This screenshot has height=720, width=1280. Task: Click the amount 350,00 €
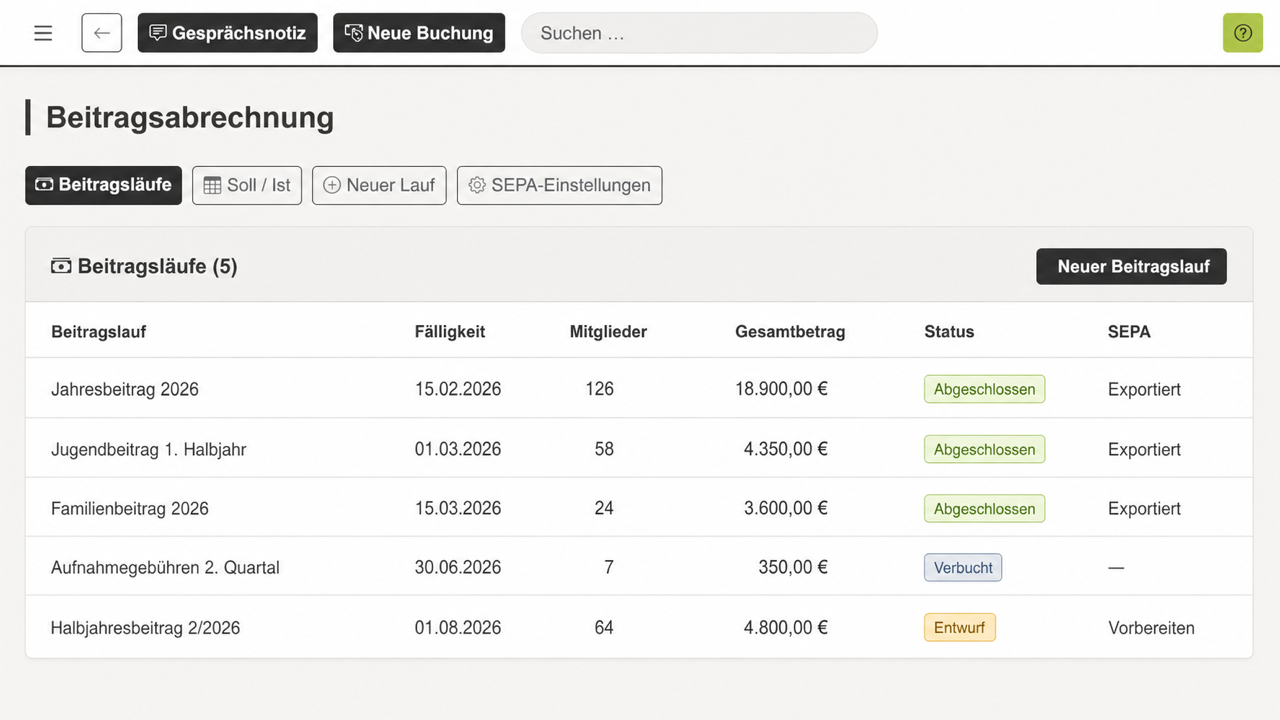(793, 567)
